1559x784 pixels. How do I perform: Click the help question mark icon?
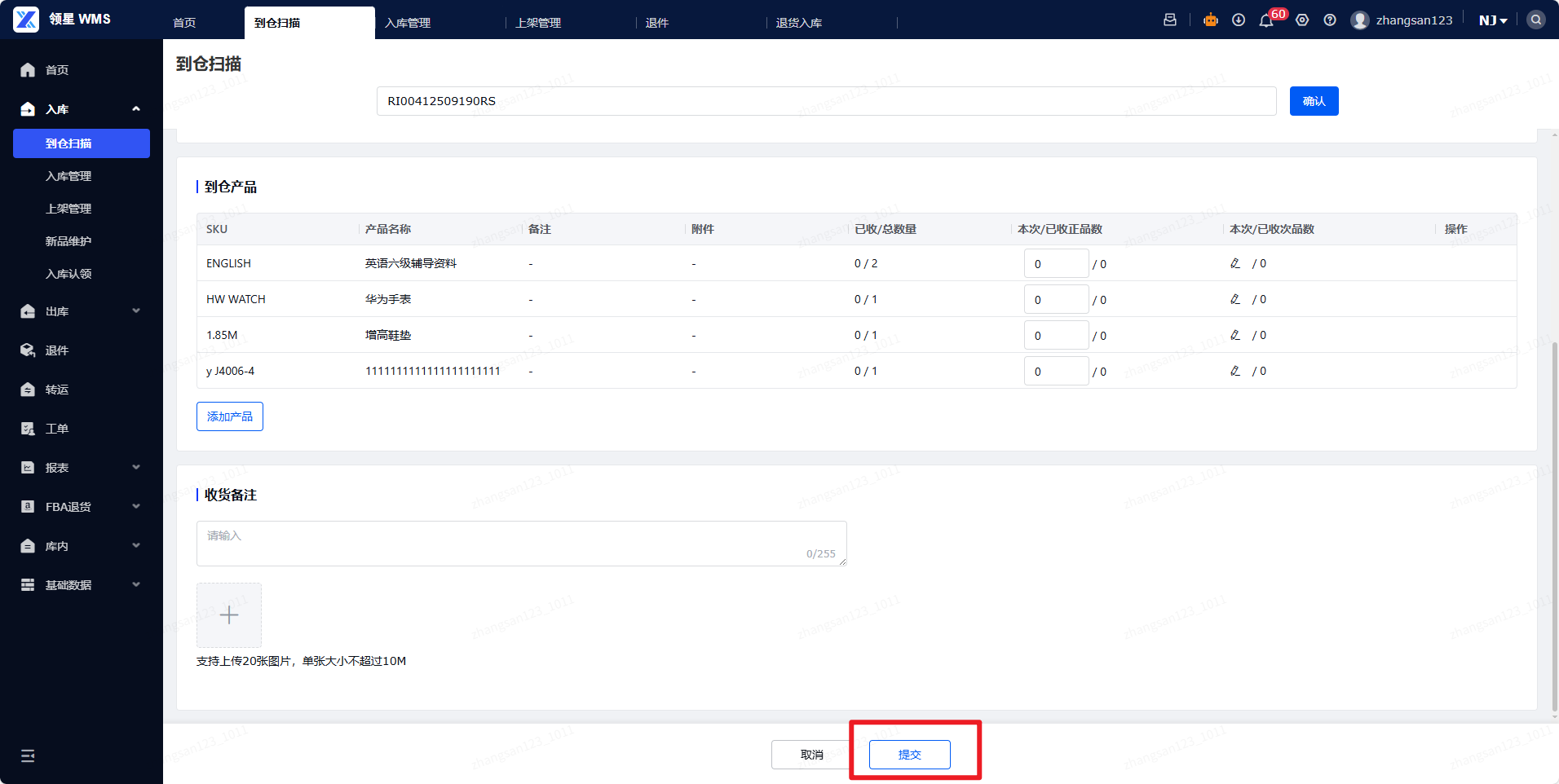(1330, 20)
